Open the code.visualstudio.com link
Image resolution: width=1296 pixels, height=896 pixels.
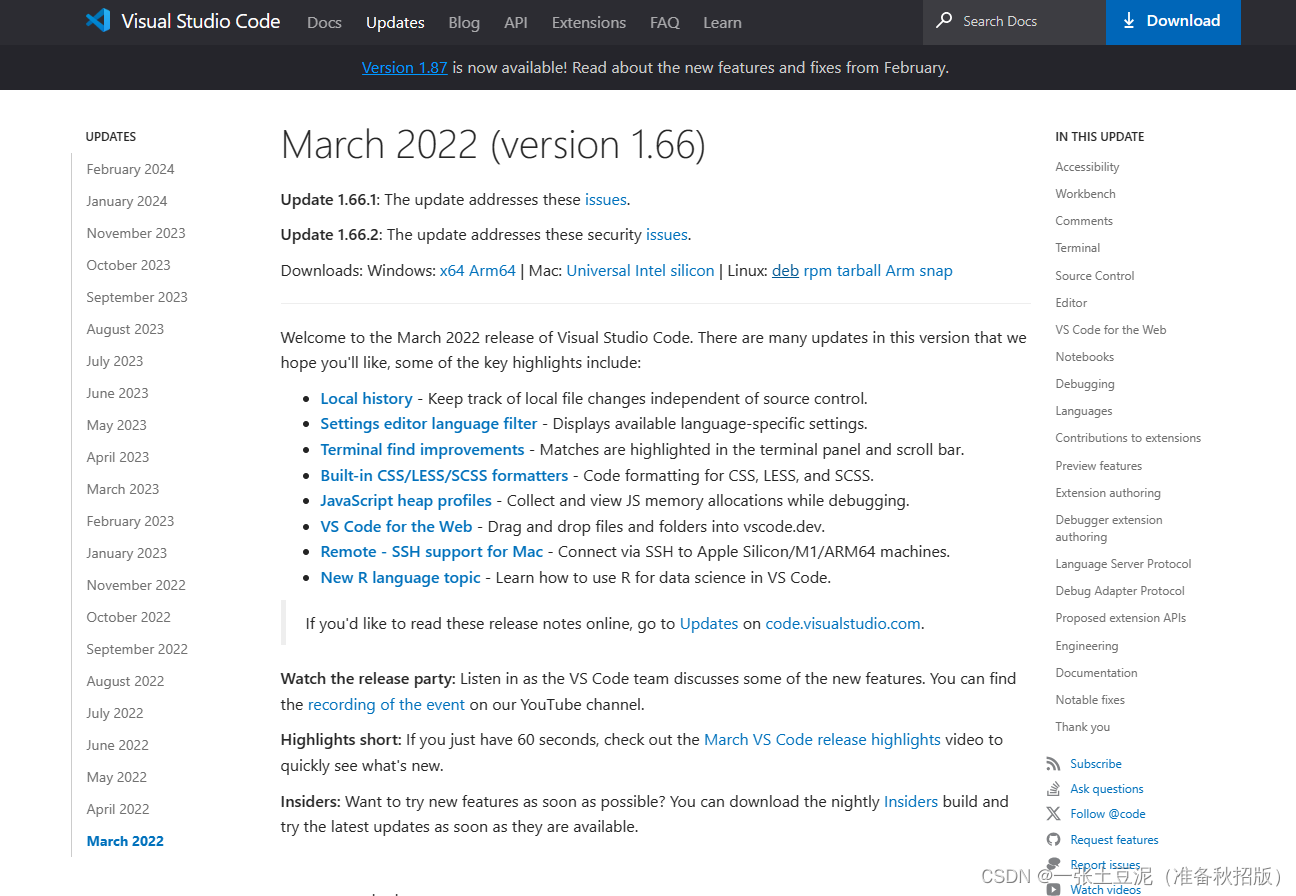(x=843, y=624)
